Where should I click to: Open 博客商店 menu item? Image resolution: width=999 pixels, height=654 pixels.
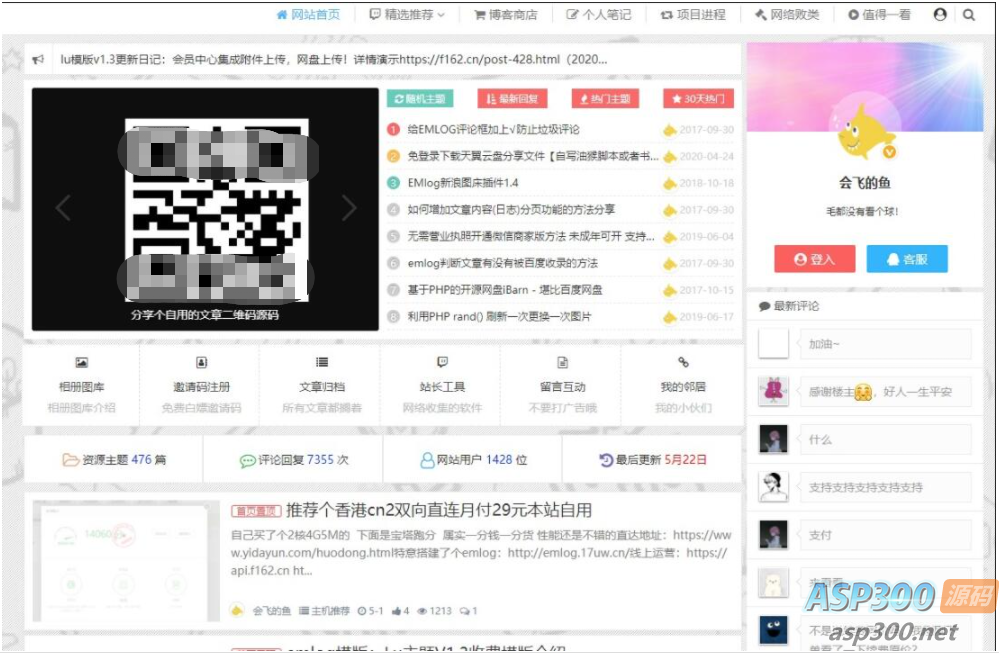click(x=506, y=15)
